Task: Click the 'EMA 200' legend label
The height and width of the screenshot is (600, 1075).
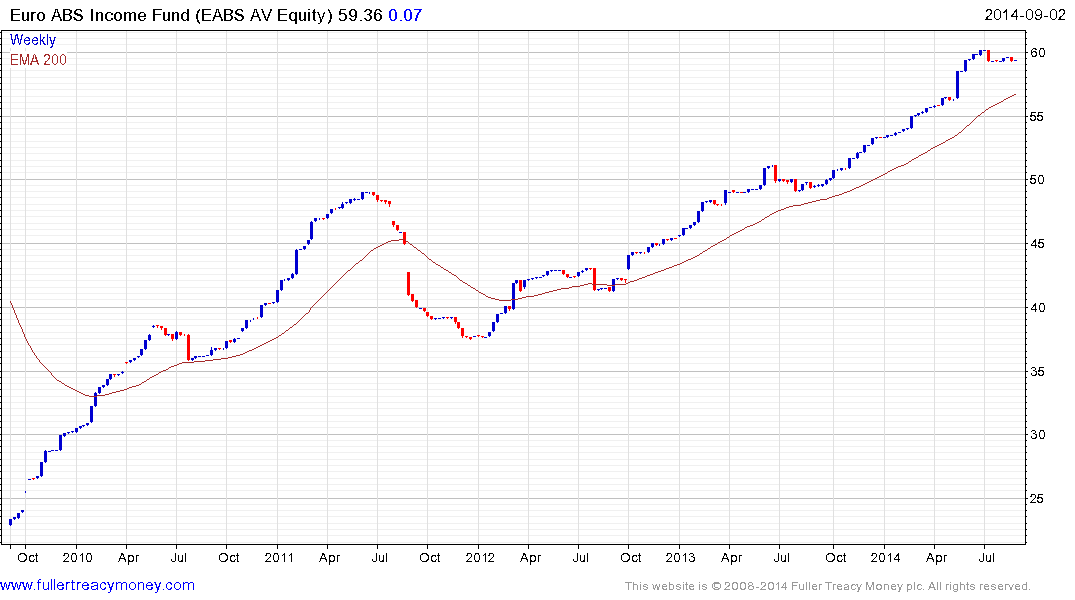Action: tap(38, 60)
